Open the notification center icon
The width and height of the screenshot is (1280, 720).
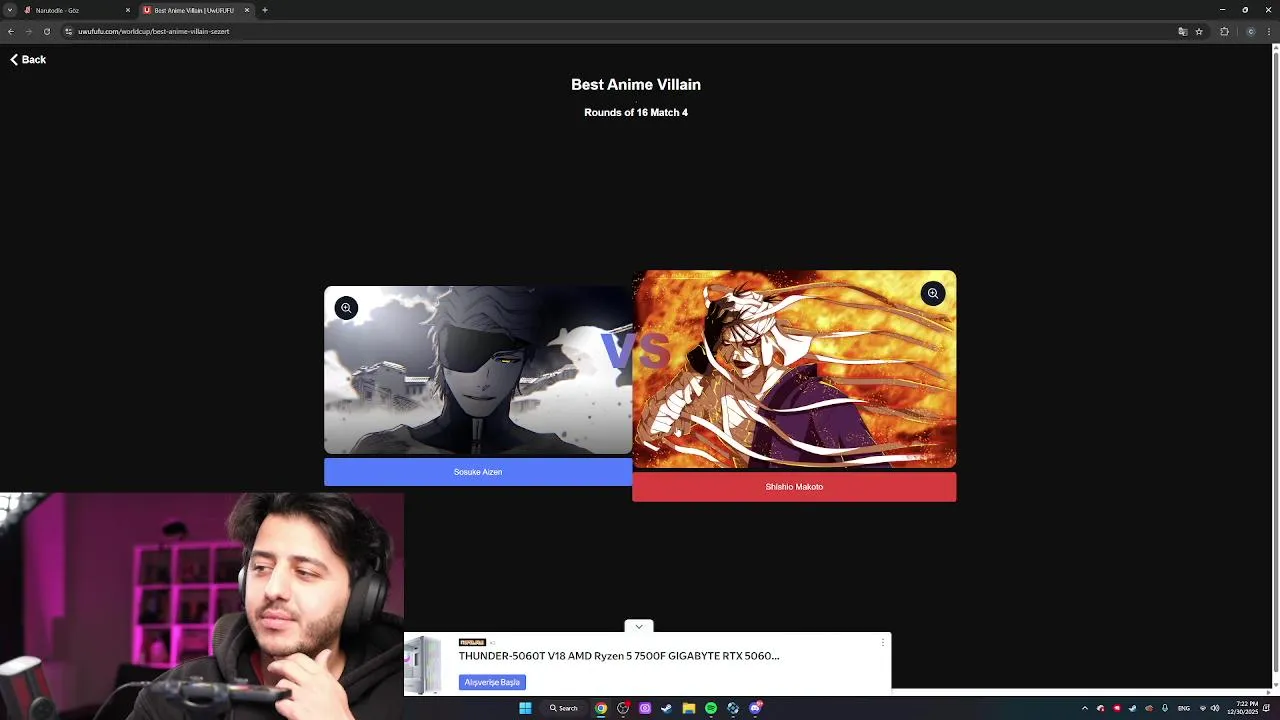(x=1267, y=708)
